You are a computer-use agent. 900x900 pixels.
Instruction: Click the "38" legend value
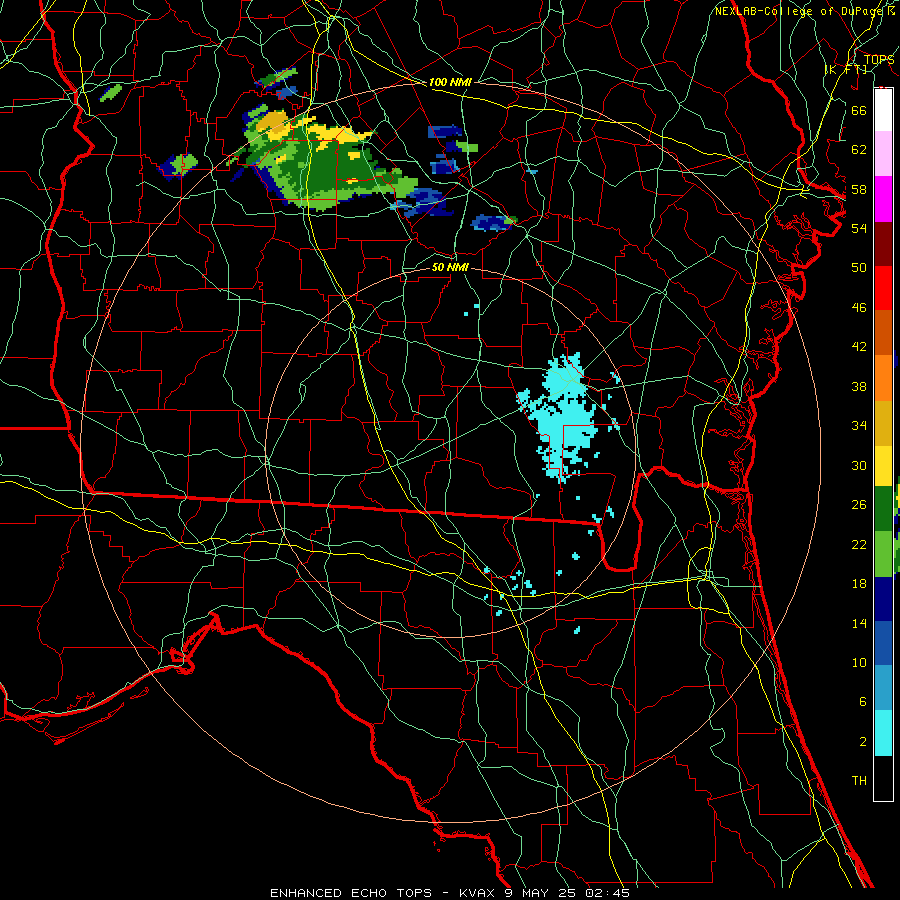859,386
